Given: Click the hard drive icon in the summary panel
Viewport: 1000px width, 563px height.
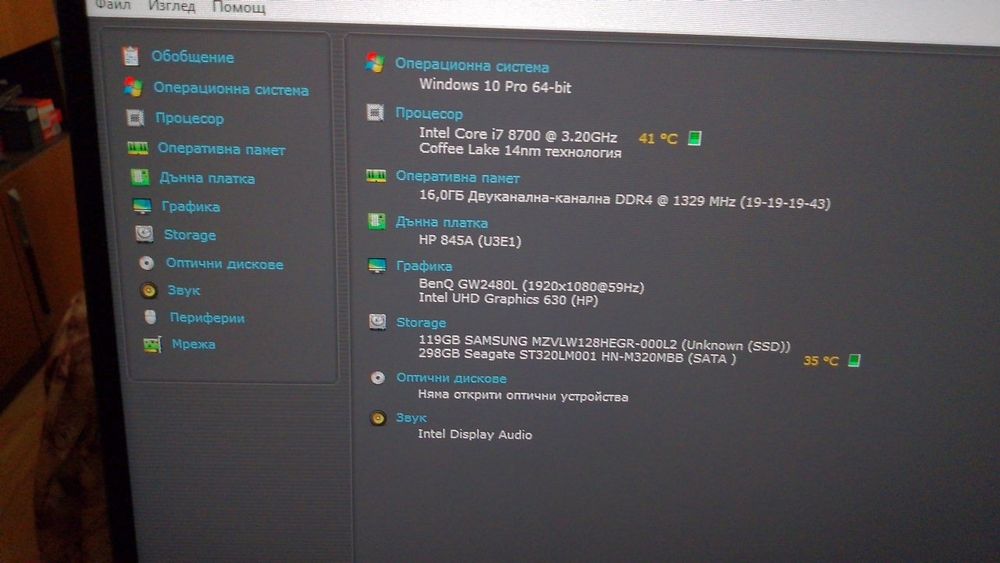Looking at the screenshot, I should pos(378,321).
